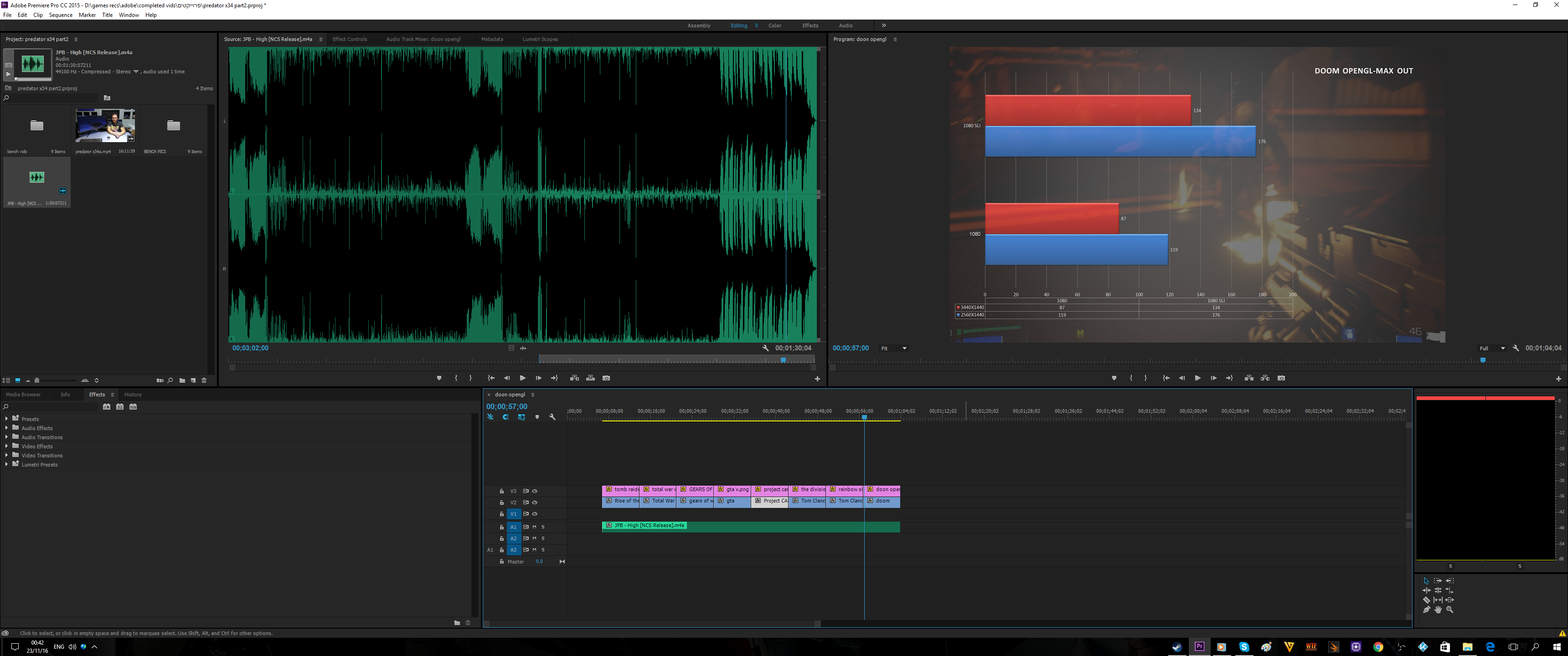Click Mark In brace in Program monitor

1131,378
